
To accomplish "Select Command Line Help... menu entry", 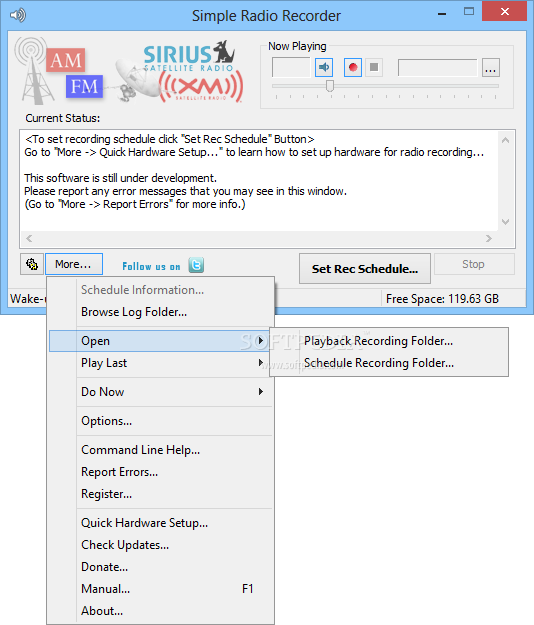I will point(161,450).
